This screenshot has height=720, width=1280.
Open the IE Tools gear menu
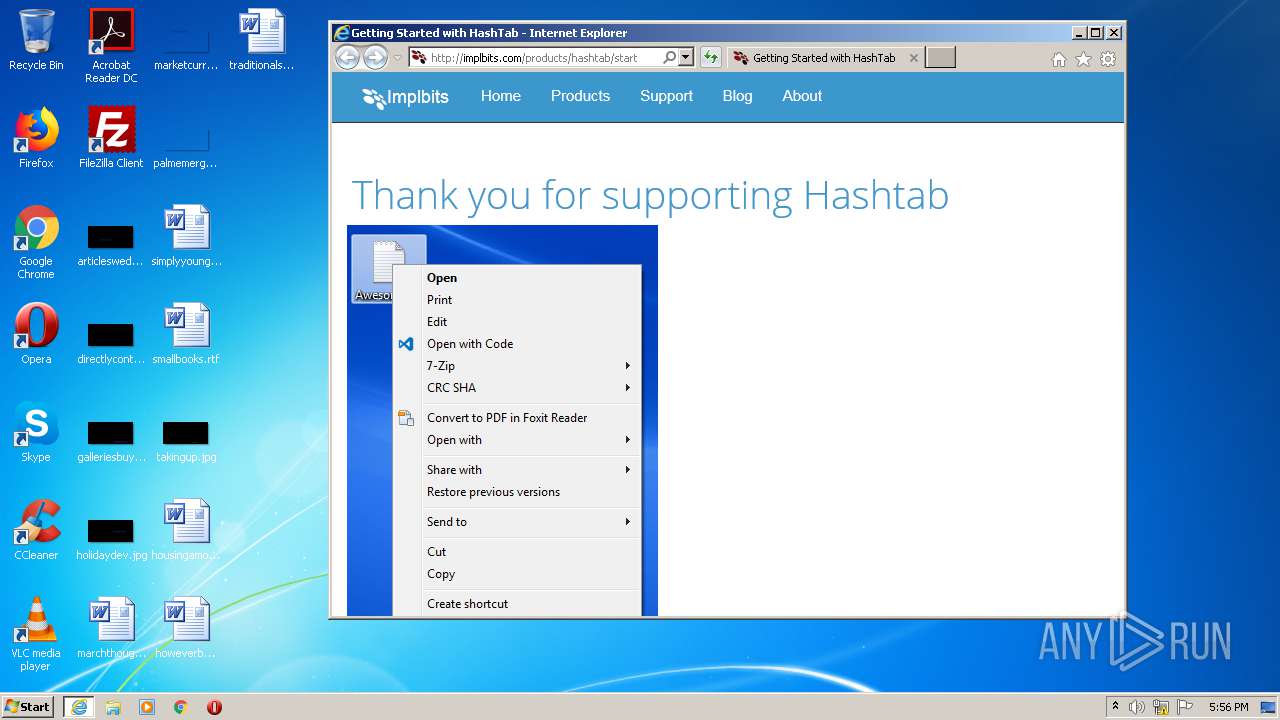point(1108,59)
